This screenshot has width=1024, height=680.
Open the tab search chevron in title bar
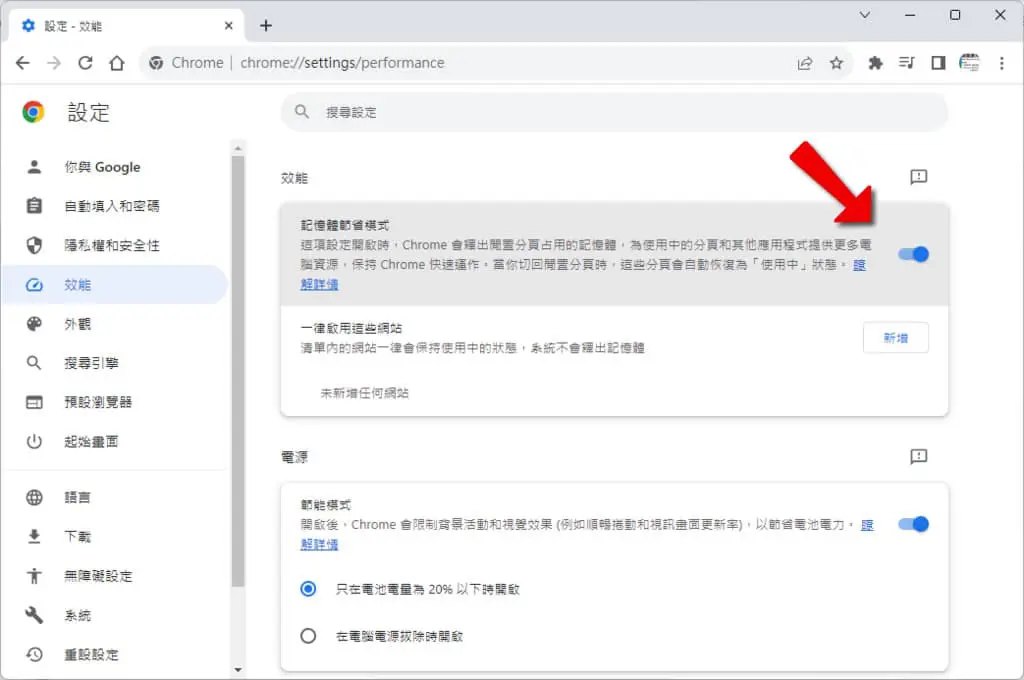click(x=865, y=14)
